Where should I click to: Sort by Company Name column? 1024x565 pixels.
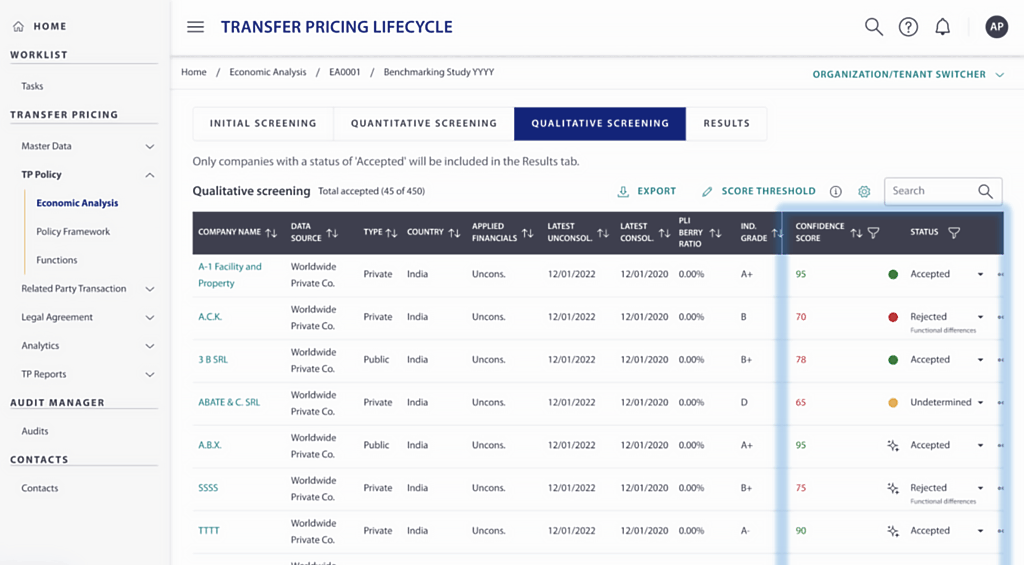(x=271, y=233)
